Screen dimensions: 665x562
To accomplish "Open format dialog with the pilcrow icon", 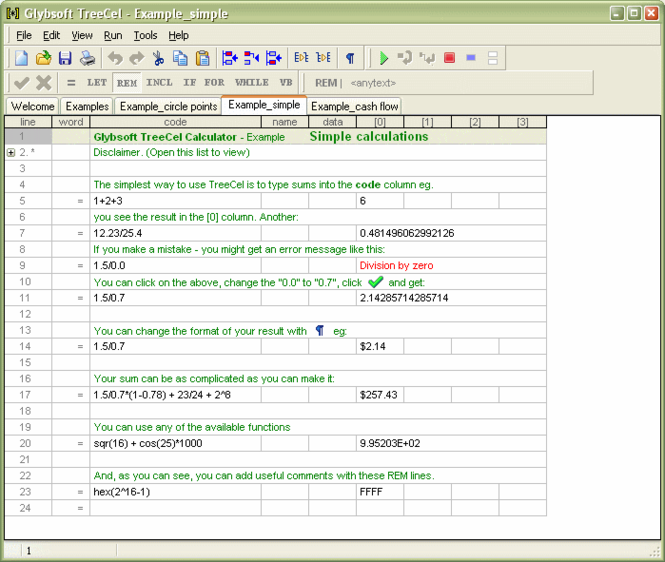I will coord(350,58).
